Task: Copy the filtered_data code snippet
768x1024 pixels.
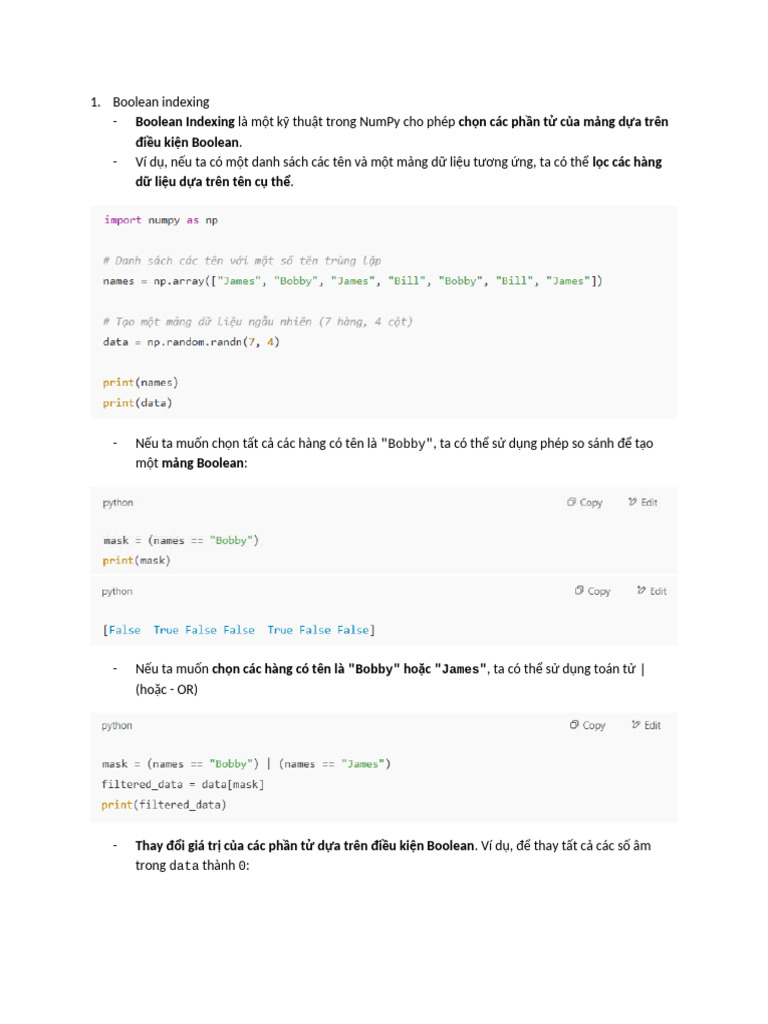Action: [588, 726]
